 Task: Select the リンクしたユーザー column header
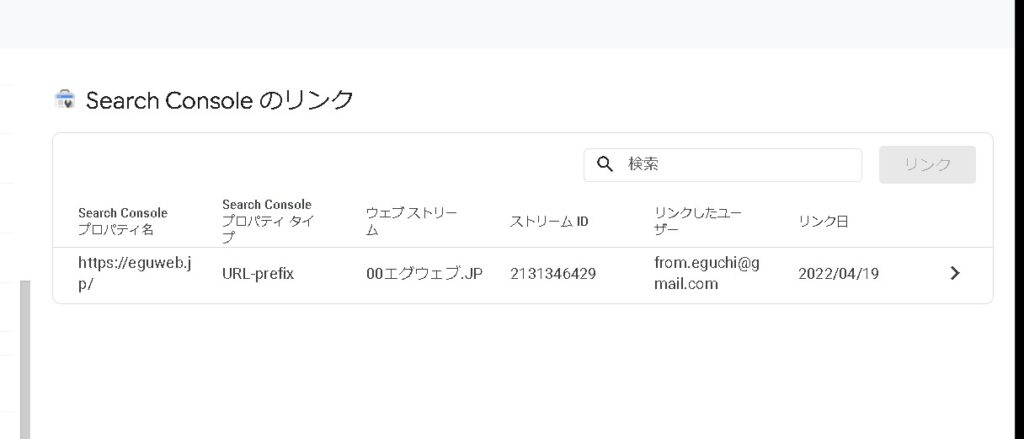point(698,221)
